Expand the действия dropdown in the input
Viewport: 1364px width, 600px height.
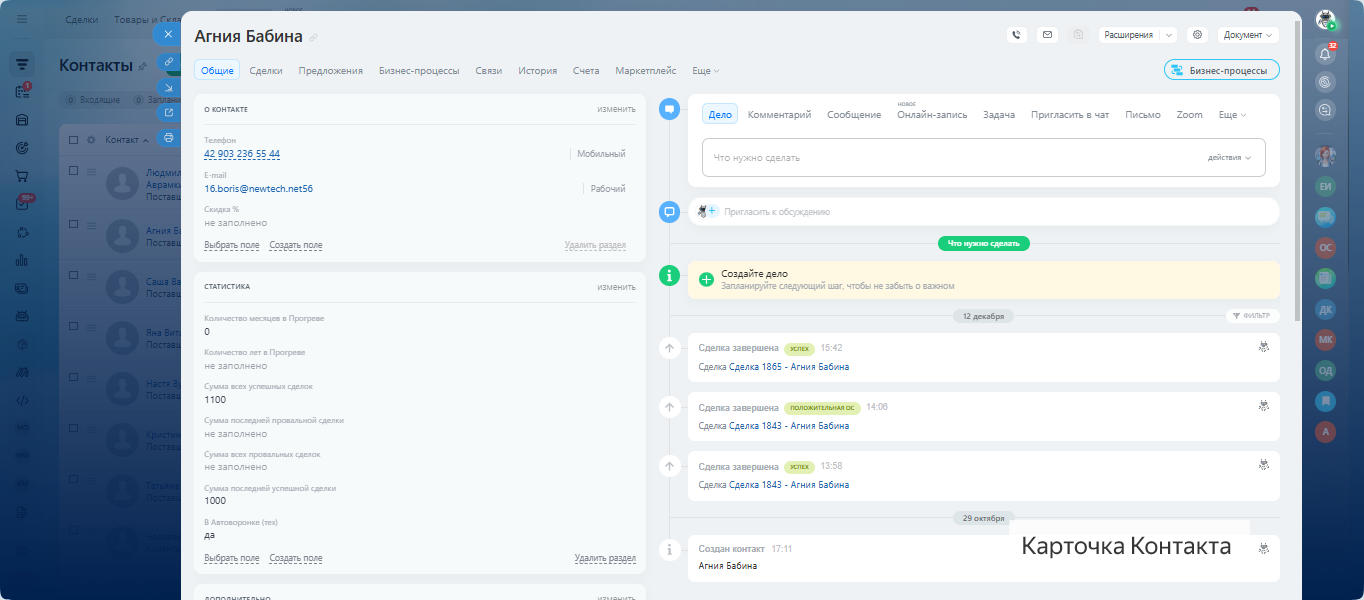pyautogui.click(x=1229, y=158)
